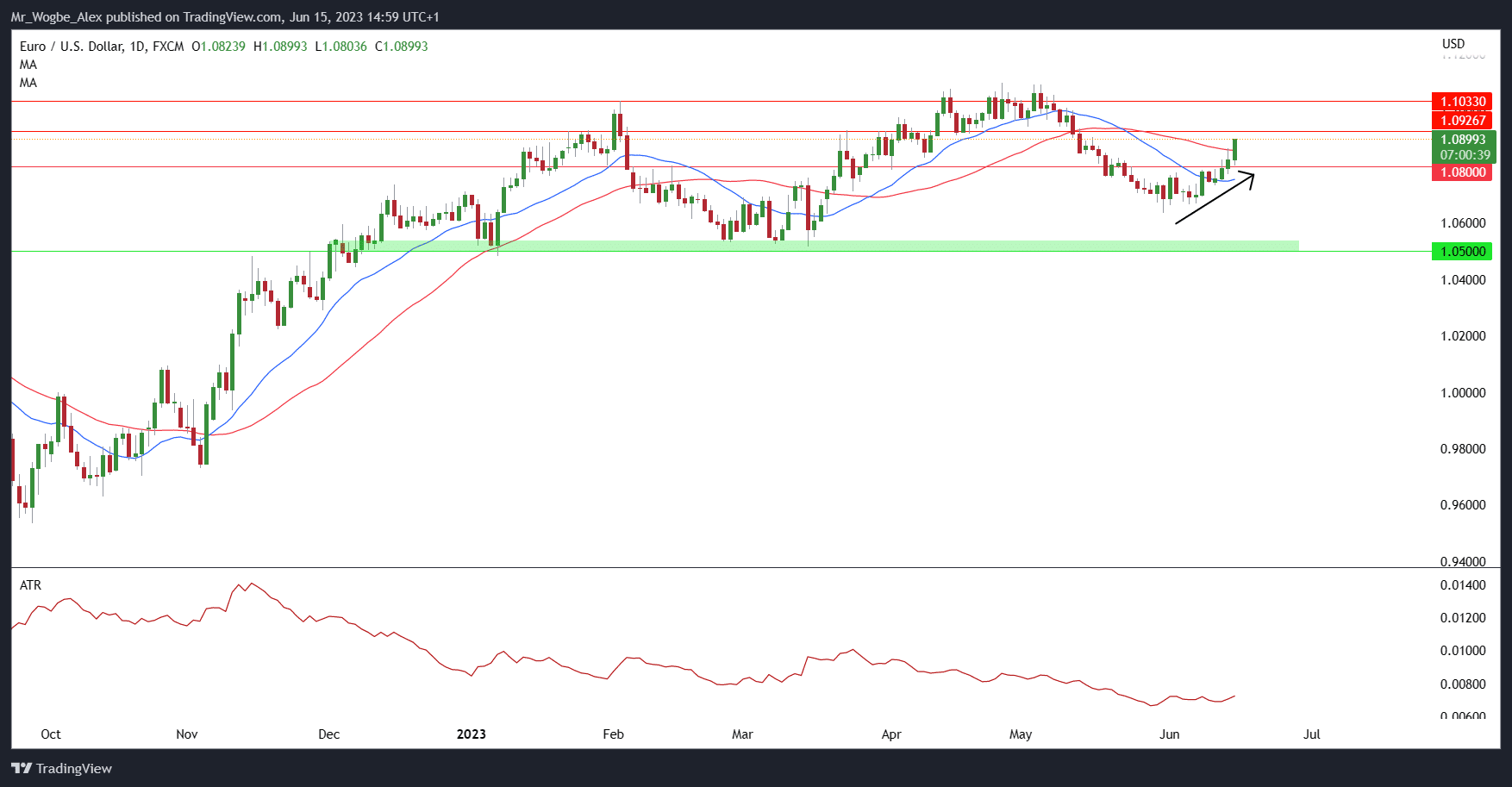Click the H1.08993 high value in header
1512x787 pixels.
[280, 47]
